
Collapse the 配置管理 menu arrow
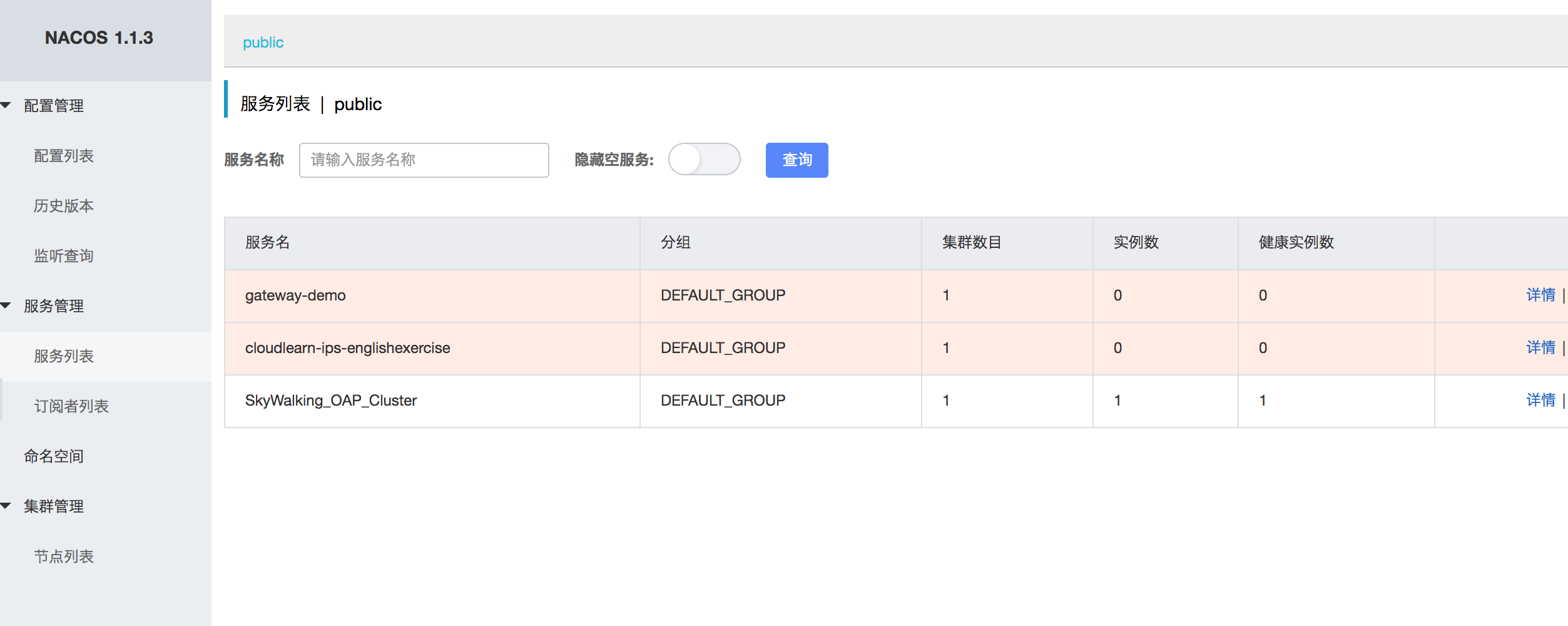6,105
